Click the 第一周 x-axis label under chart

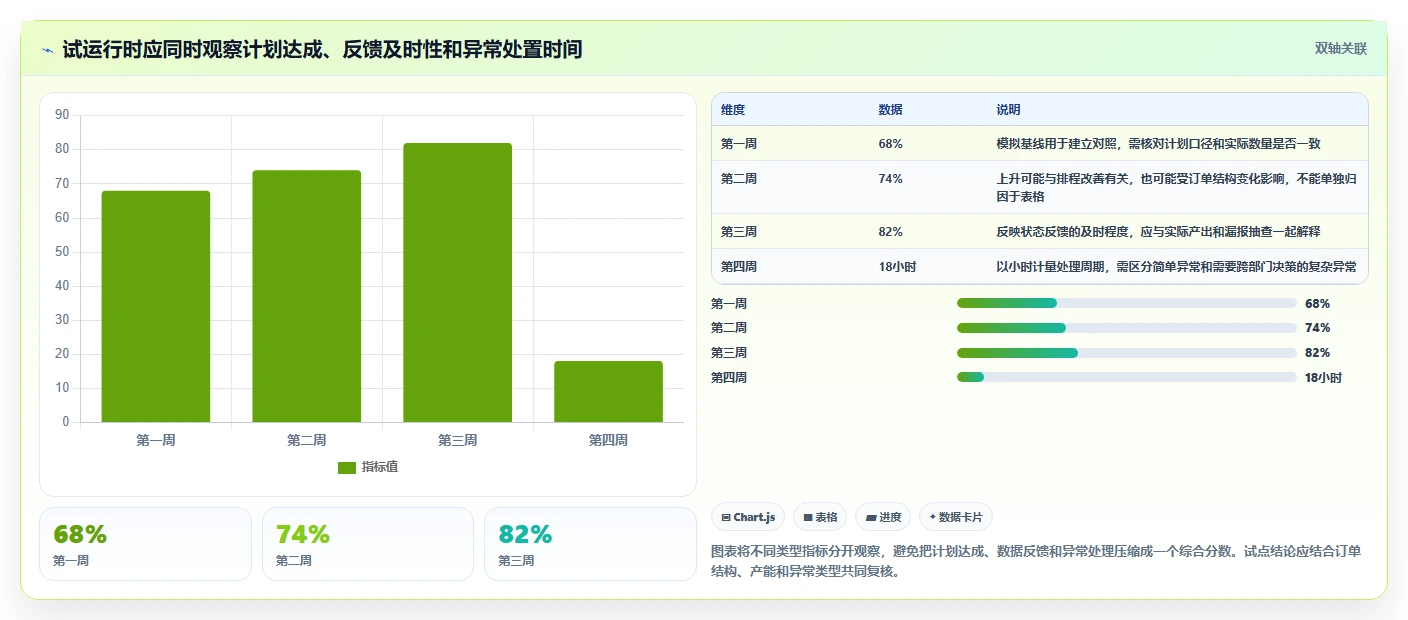coord(156,440)
